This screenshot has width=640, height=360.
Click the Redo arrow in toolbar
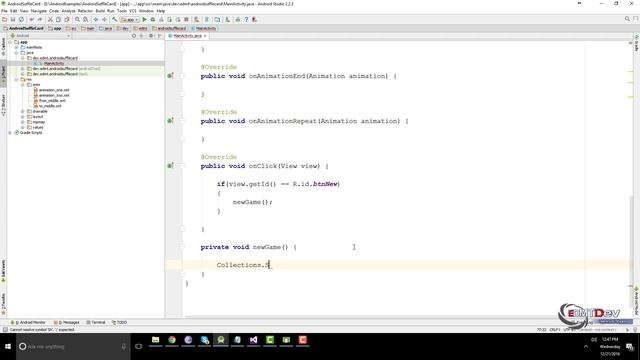(x=40, y=20)
